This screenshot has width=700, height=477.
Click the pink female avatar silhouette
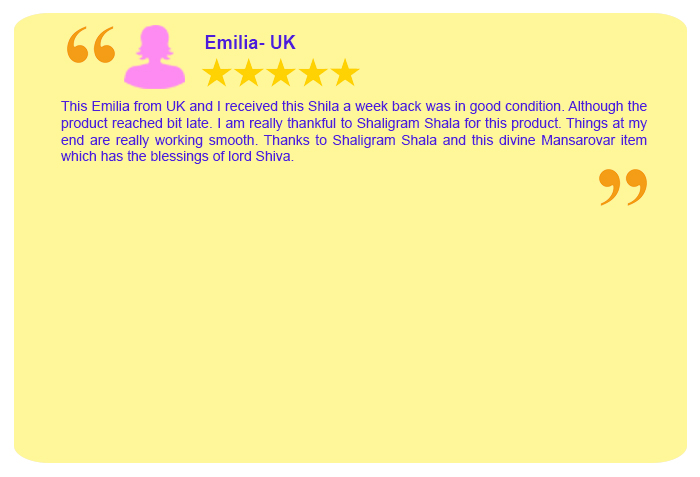154,57
